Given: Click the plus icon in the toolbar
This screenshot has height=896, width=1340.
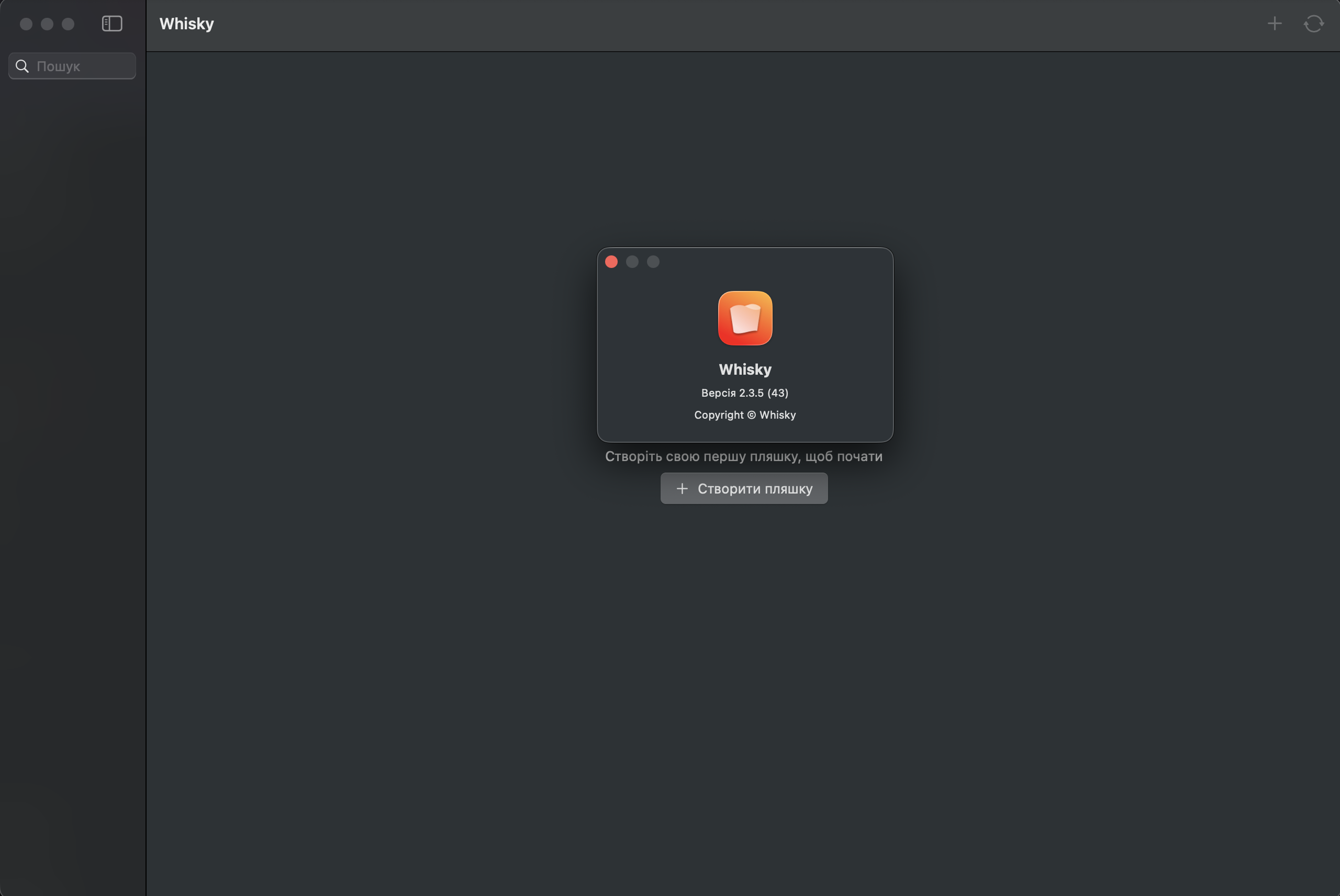Looking at the screenshot, I should (x=1274, y=24).
